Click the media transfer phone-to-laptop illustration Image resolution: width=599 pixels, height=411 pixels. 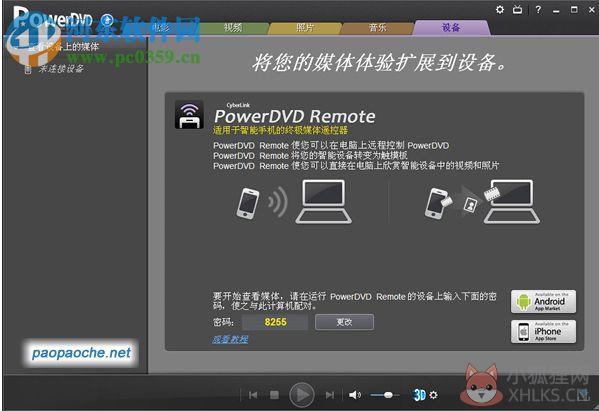pyautogui.click(x=482, y=202)
